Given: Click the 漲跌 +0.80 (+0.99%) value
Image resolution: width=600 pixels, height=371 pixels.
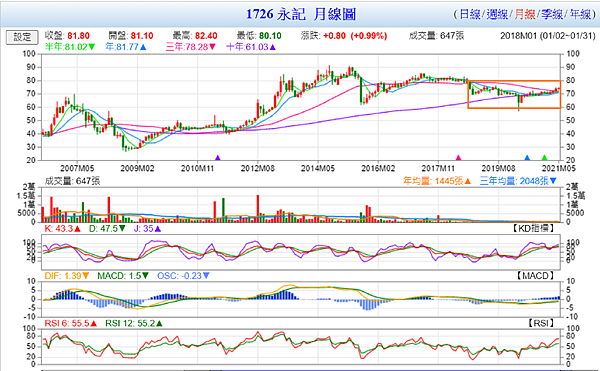Looking at the screenshot, I should coord(344,36).
